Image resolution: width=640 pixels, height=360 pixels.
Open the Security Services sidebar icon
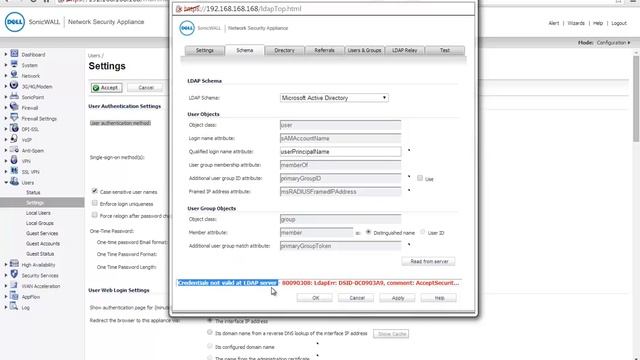point(14,274)
